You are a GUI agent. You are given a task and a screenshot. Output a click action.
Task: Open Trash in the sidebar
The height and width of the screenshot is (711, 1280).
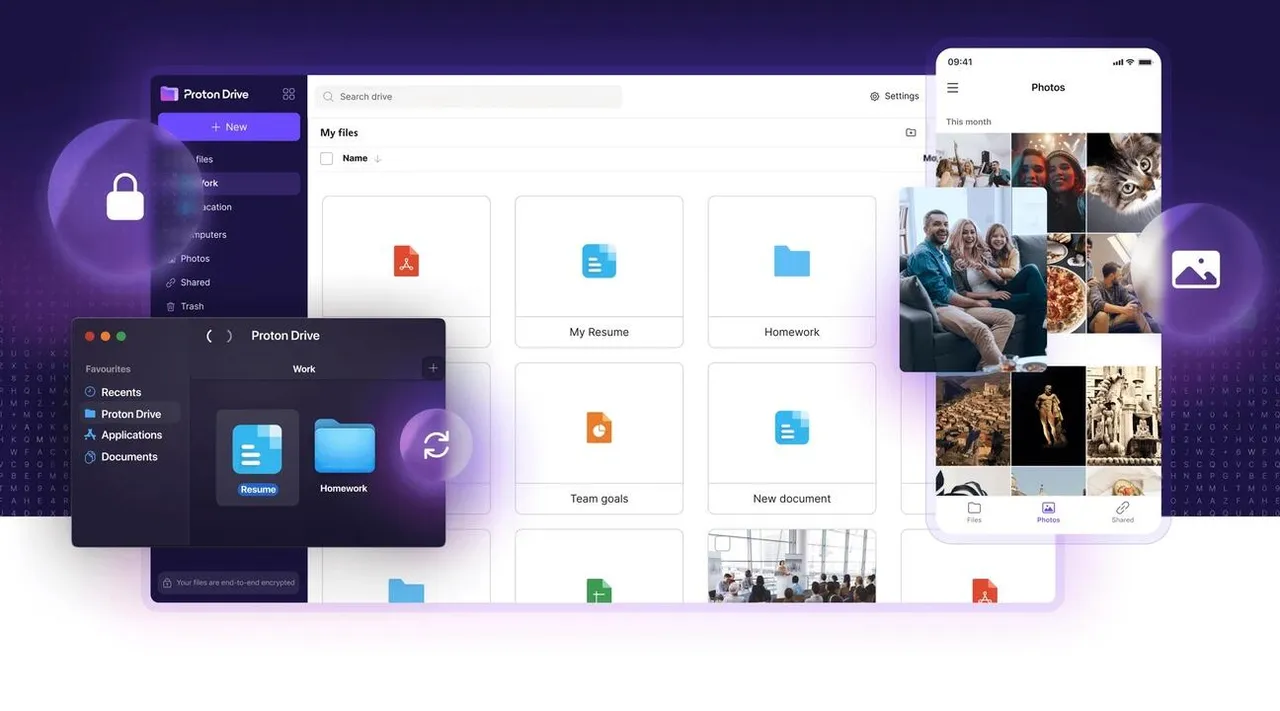tap(191, 306)
